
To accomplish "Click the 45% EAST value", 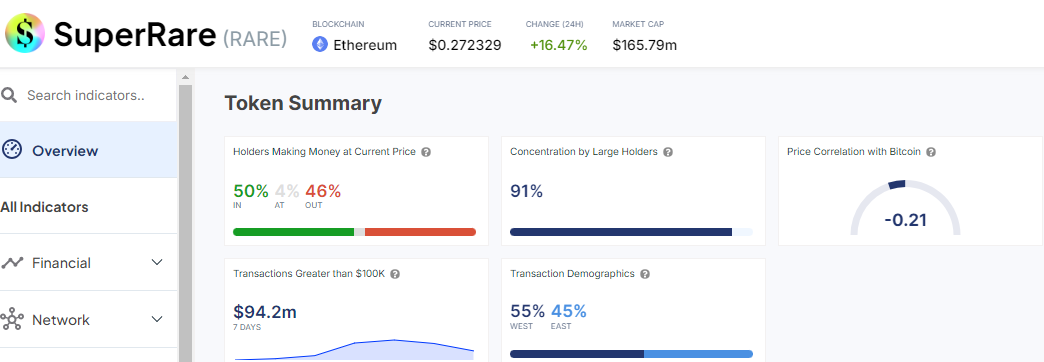I will [569, 311].
